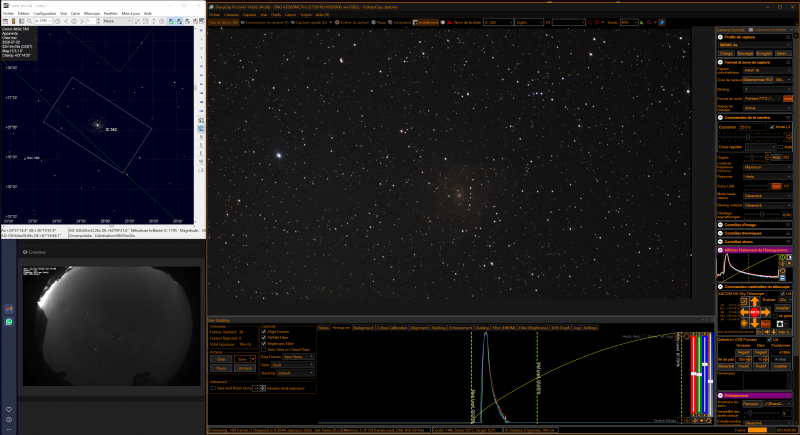Open the Lights frame type dropdown
The image size is (800, 435).
529,22
